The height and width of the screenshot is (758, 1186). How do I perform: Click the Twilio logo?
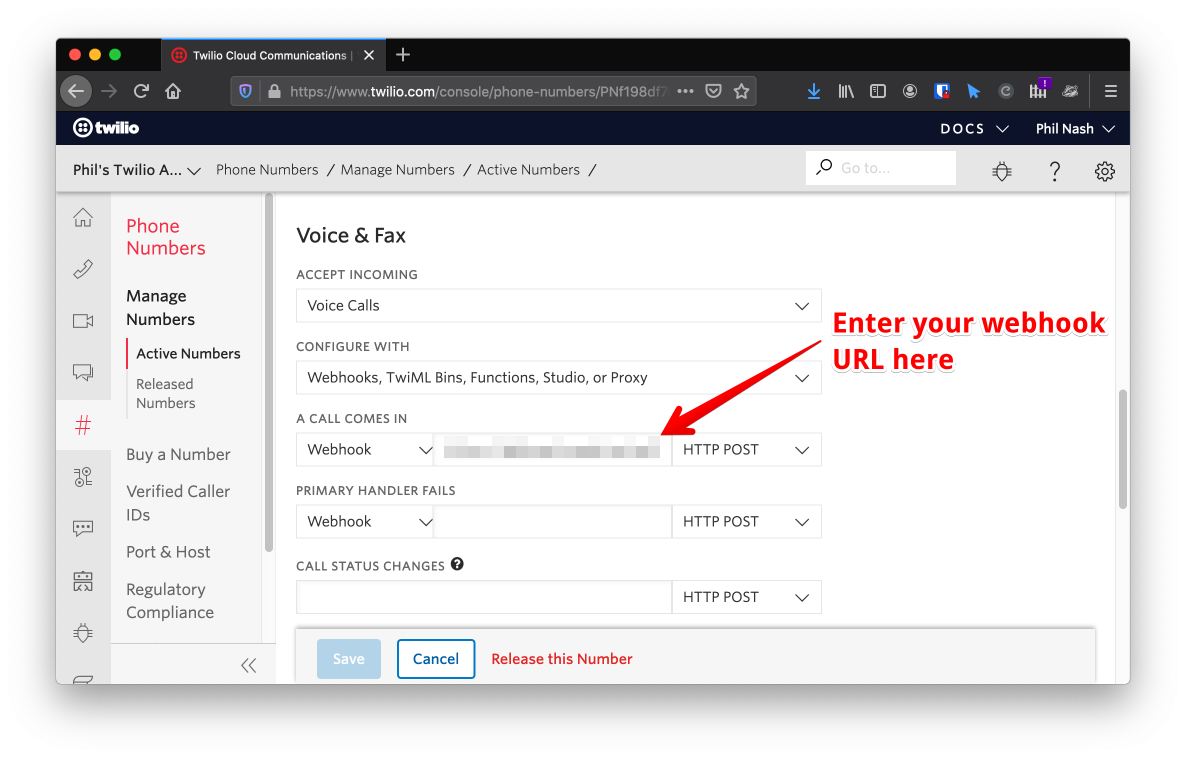click(x=106, y=128)
